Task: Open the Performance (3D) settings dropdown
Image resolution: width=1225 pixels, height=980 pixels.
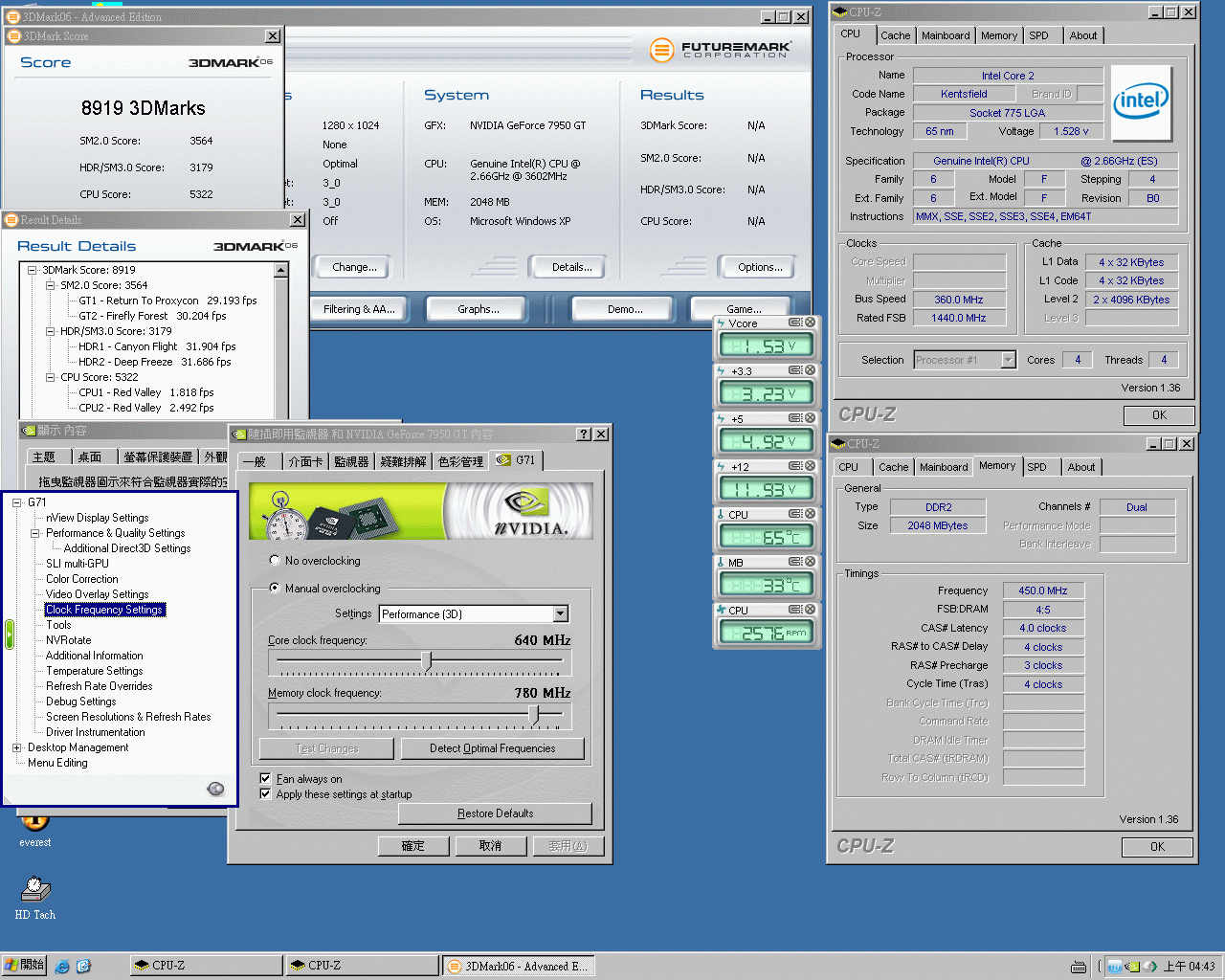Action: [561, 614]
